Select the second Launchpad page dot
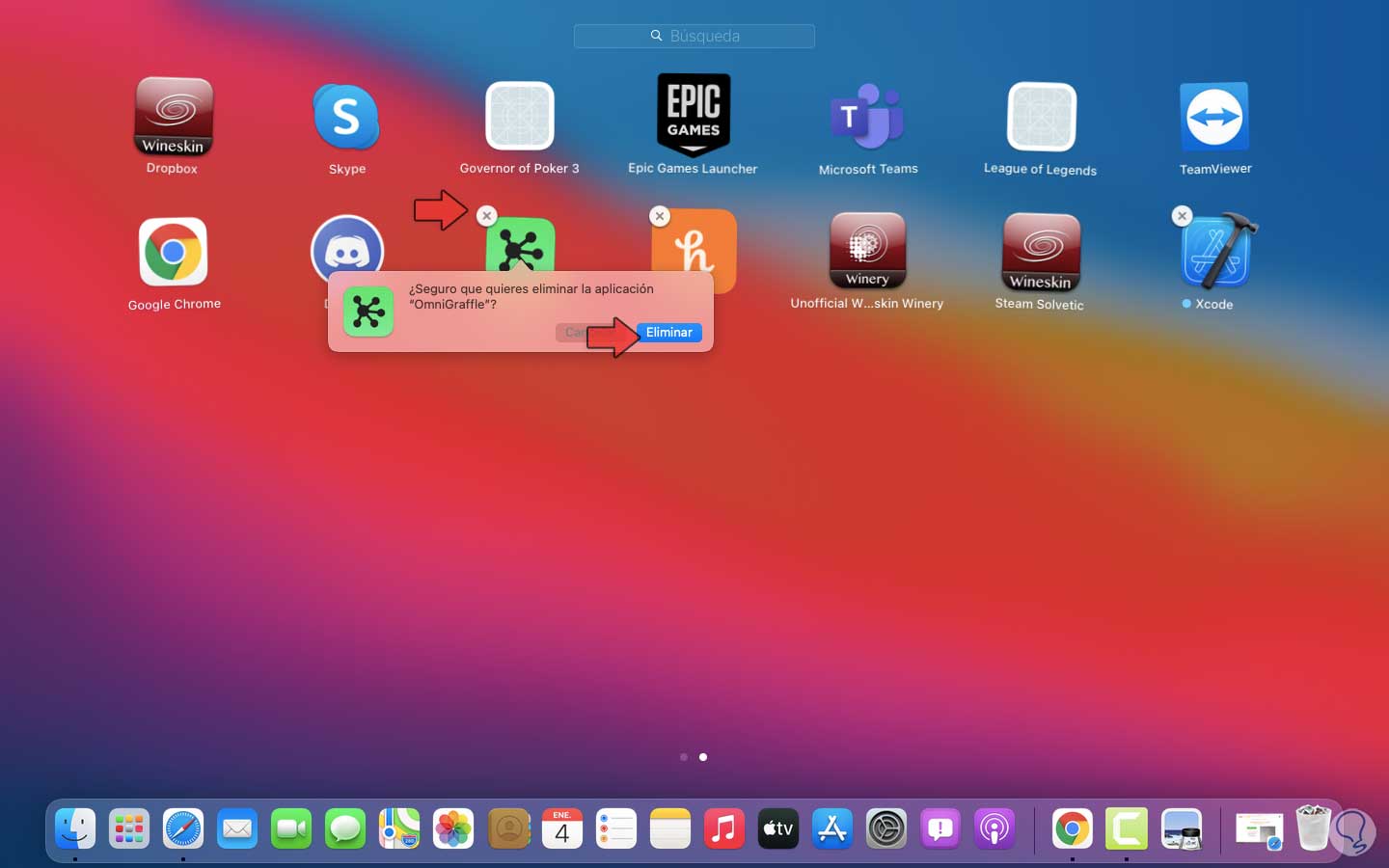 (x=703, y=757)
